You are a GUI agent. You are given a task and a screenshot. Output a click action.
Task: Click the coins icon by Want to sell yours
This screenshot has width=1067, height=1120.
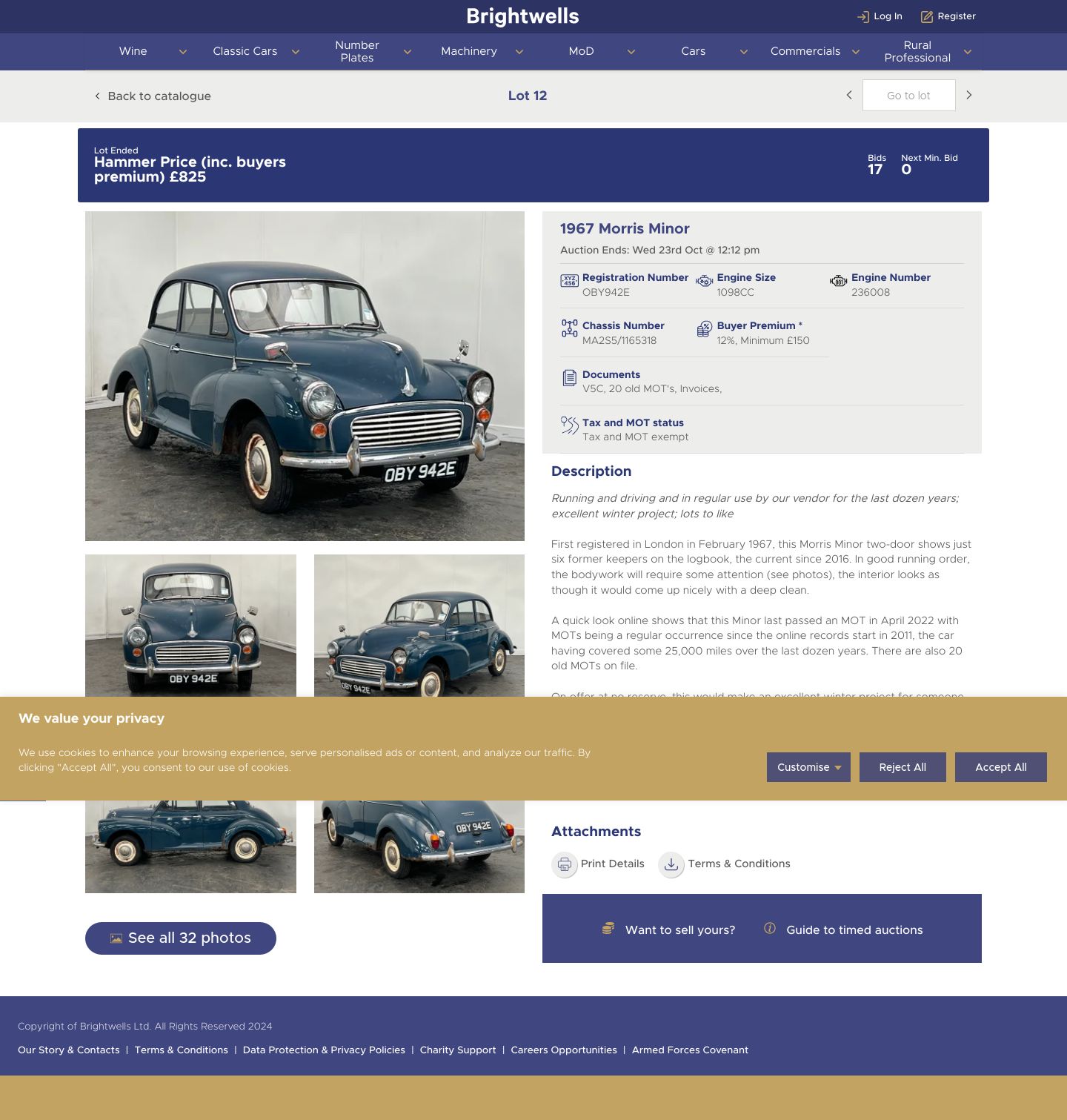[x=608, y=928]
